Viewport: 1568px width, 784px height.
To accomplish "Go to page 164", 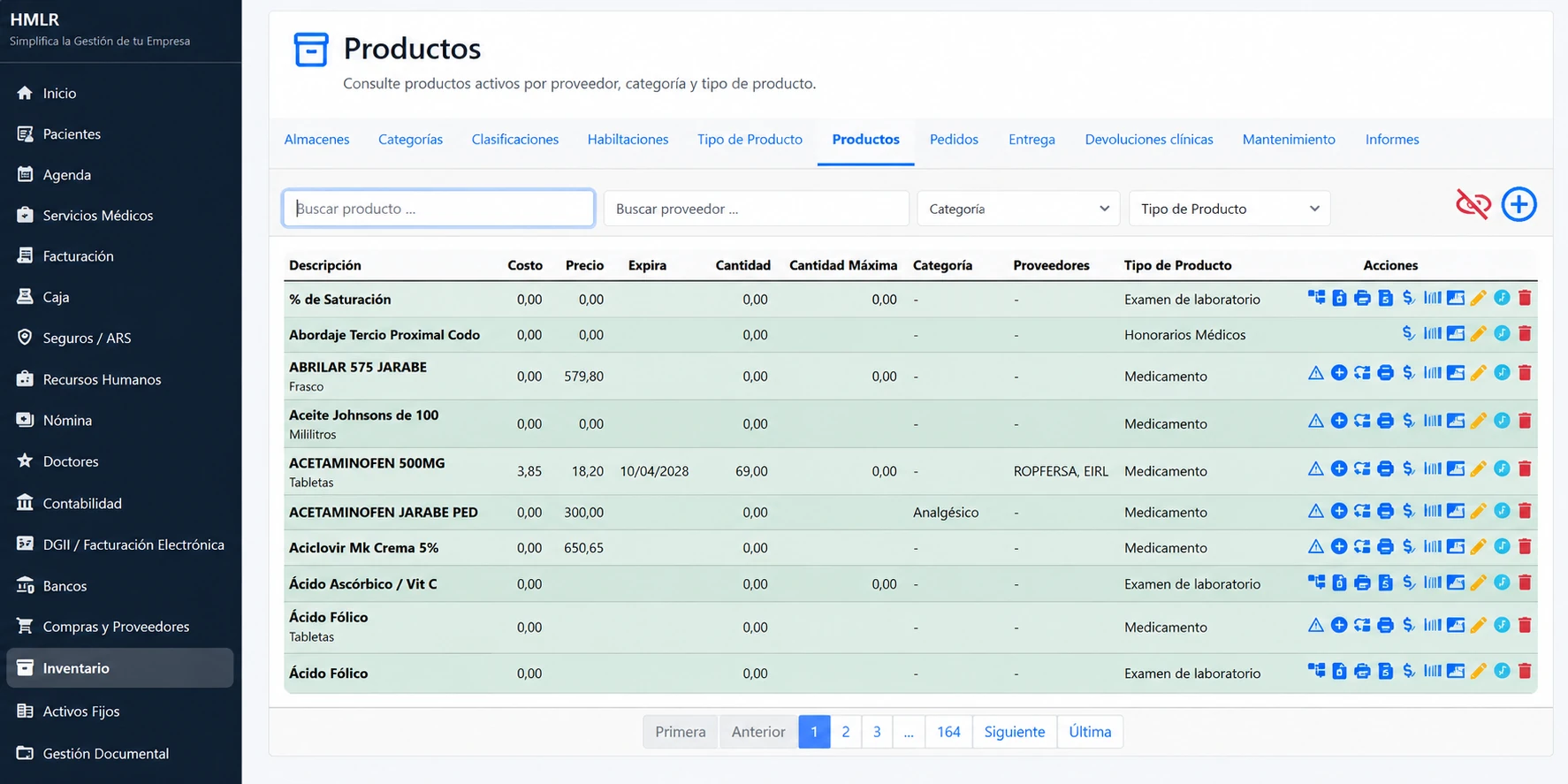I will click(948, 732).
